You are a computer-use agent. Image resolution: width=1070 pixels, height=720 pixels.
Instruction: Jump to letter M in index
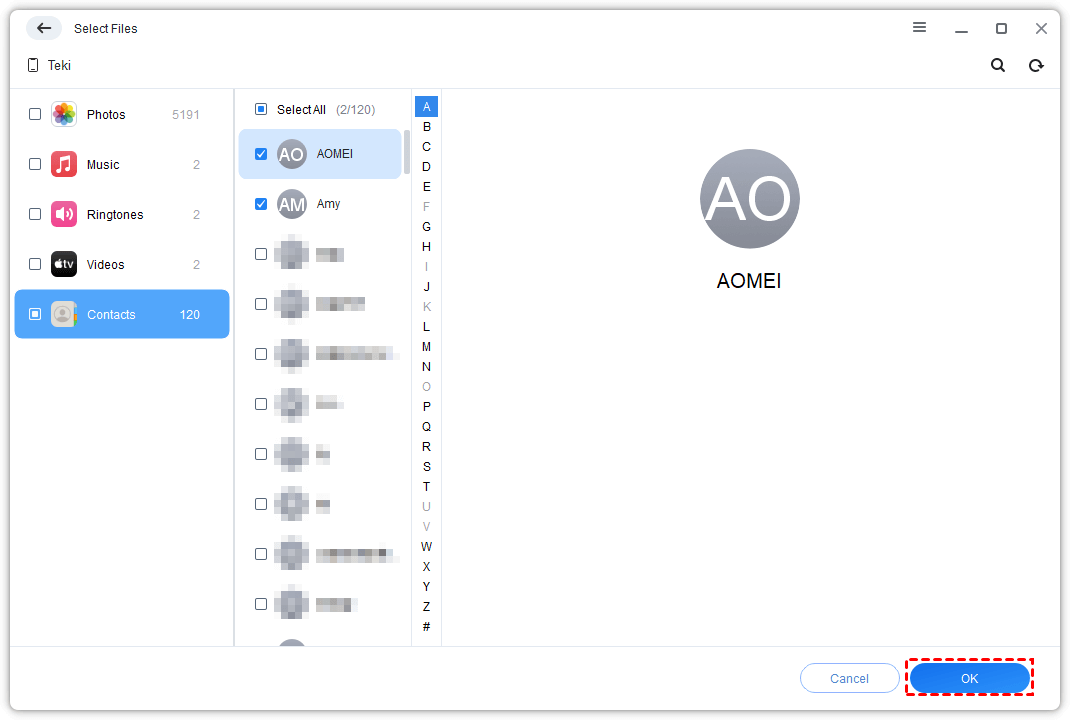(426, 346)
